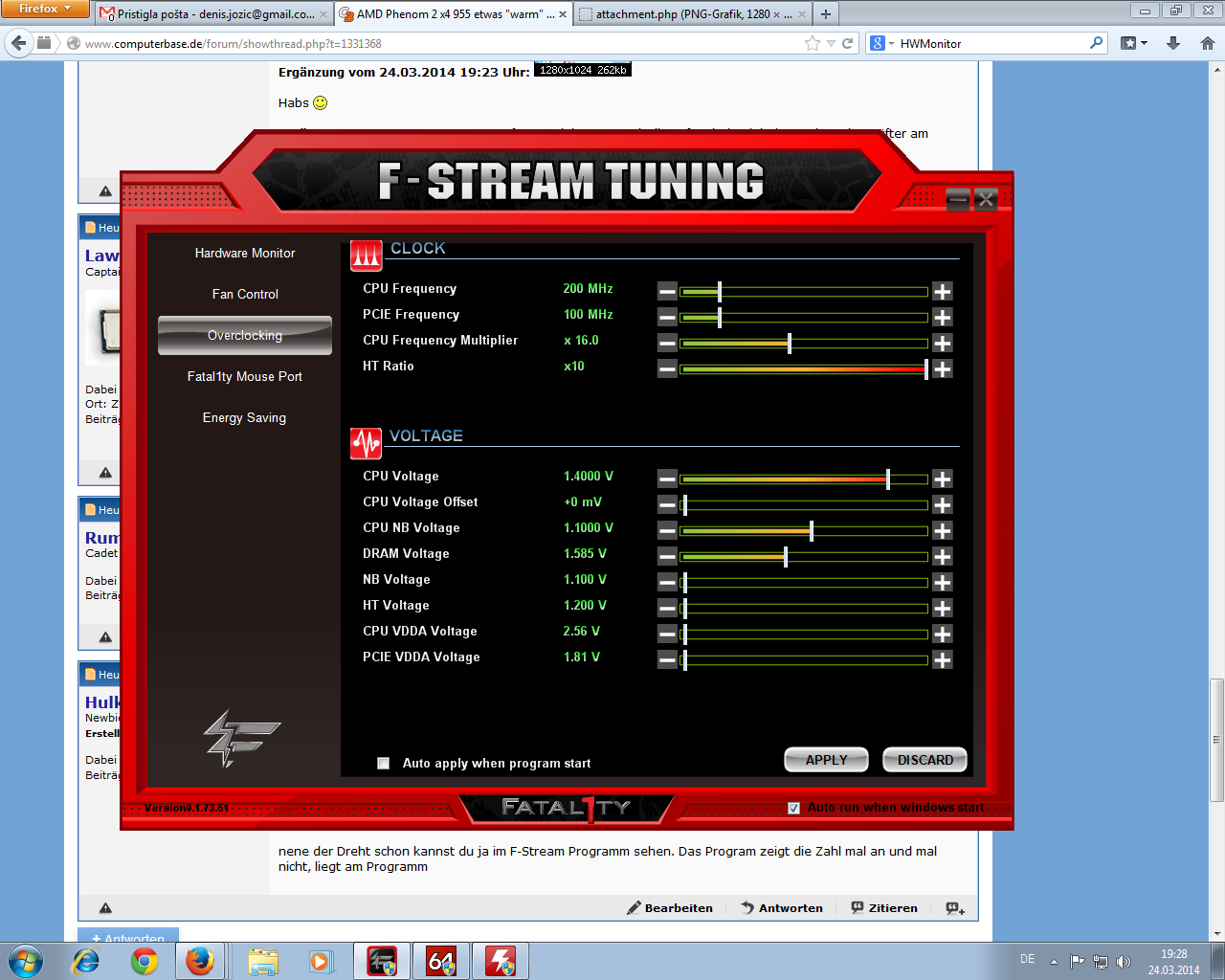Click Zitieren to quote the post

pos(884,908)
